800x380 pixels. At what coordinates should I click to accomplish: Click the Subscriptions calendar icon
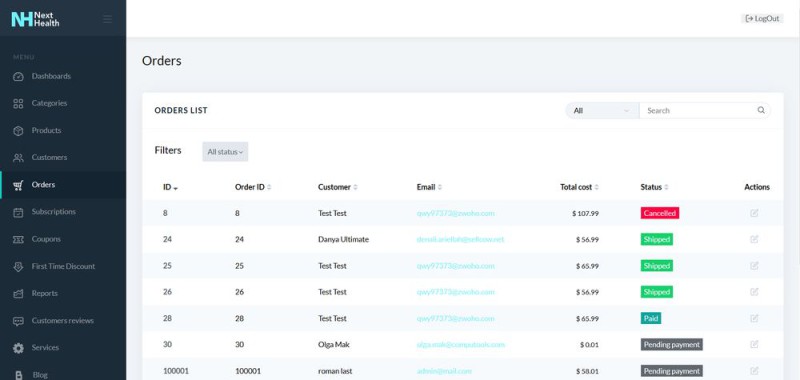pos(18,212)
